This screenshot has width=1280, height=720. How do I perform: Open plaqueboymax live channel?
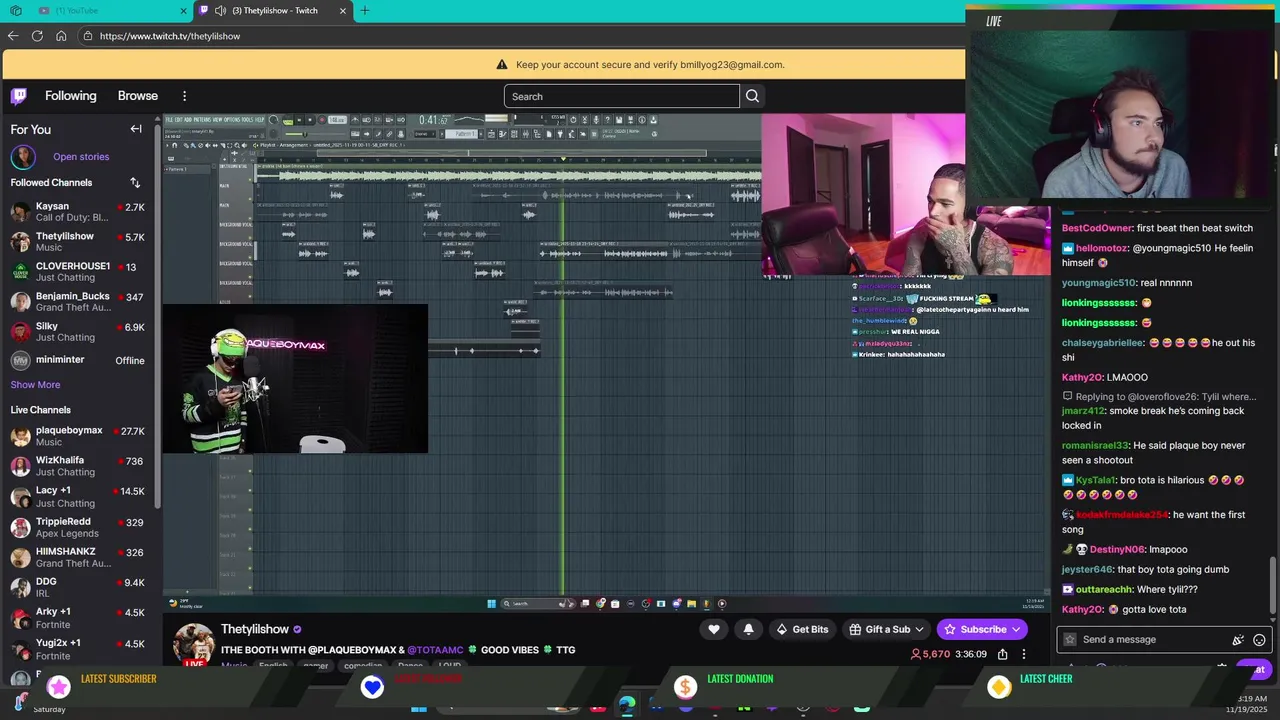click(78, 436)
